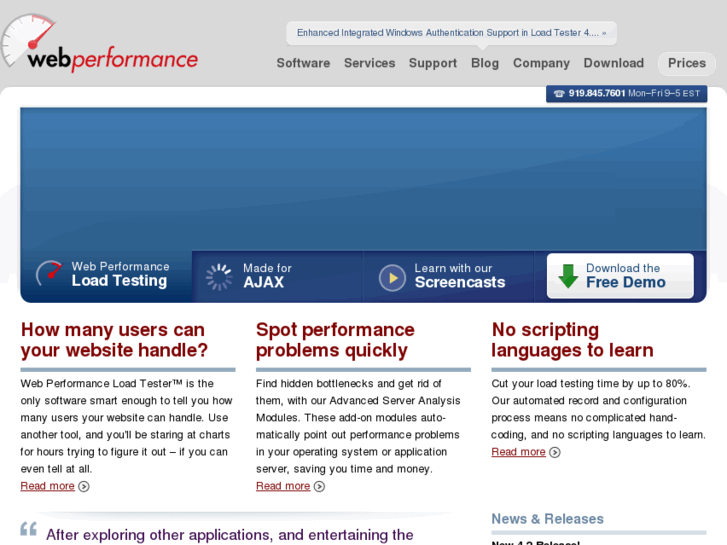Click the gauge icon beside Load Testing
727x545 pixels.
point(49,273)
